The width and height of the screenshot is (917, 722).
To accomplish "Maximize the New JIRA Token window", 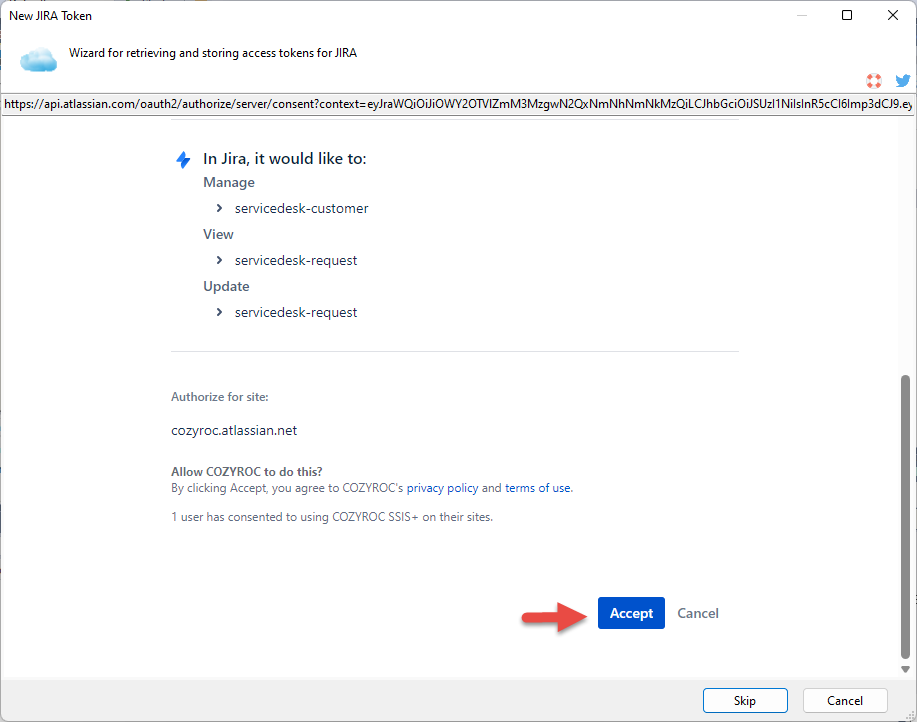I will [x=847, y=15].
